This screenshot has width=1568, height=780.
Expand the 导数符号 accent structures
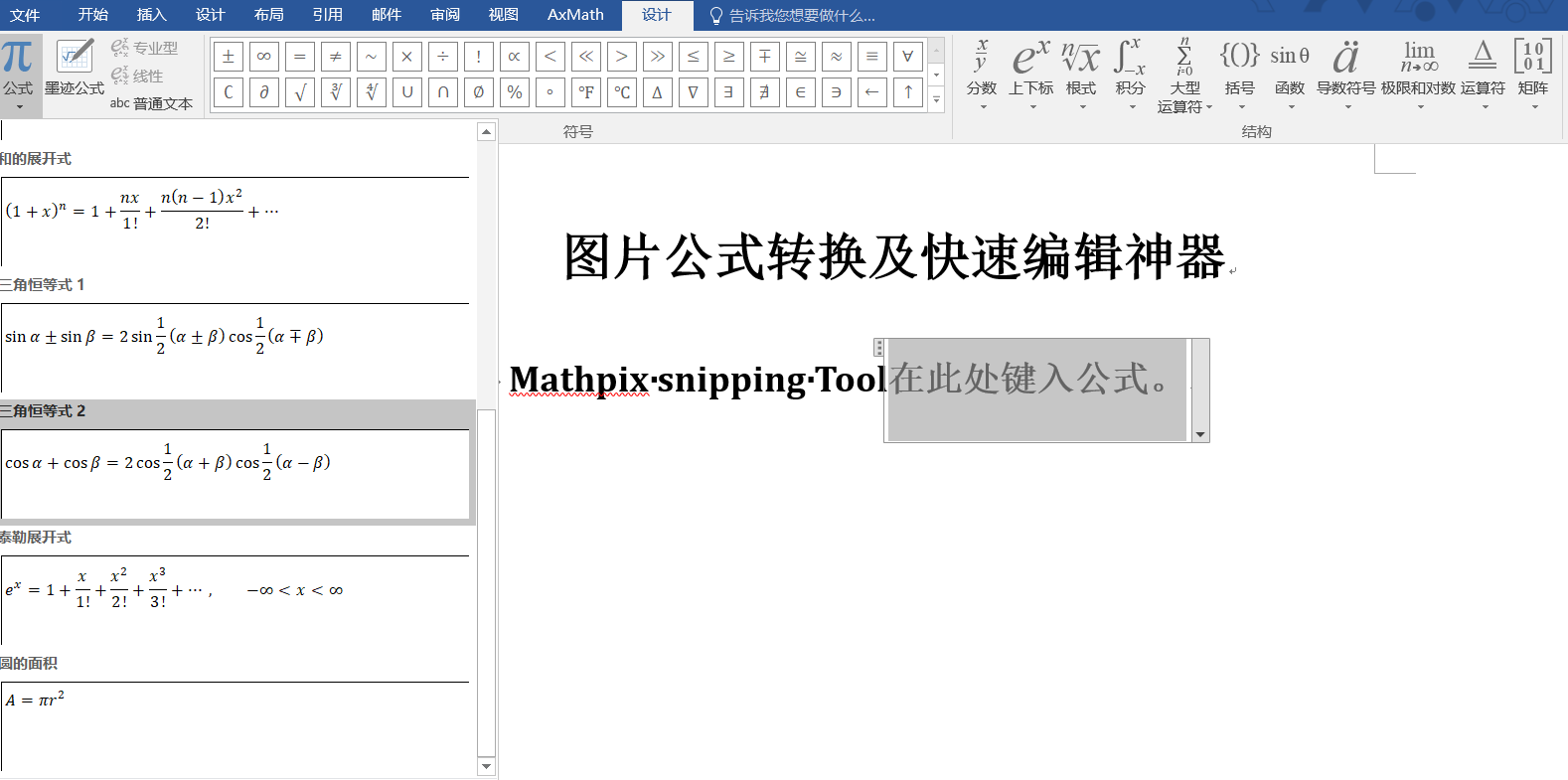pyautogui.click(x=1346, y=76)
